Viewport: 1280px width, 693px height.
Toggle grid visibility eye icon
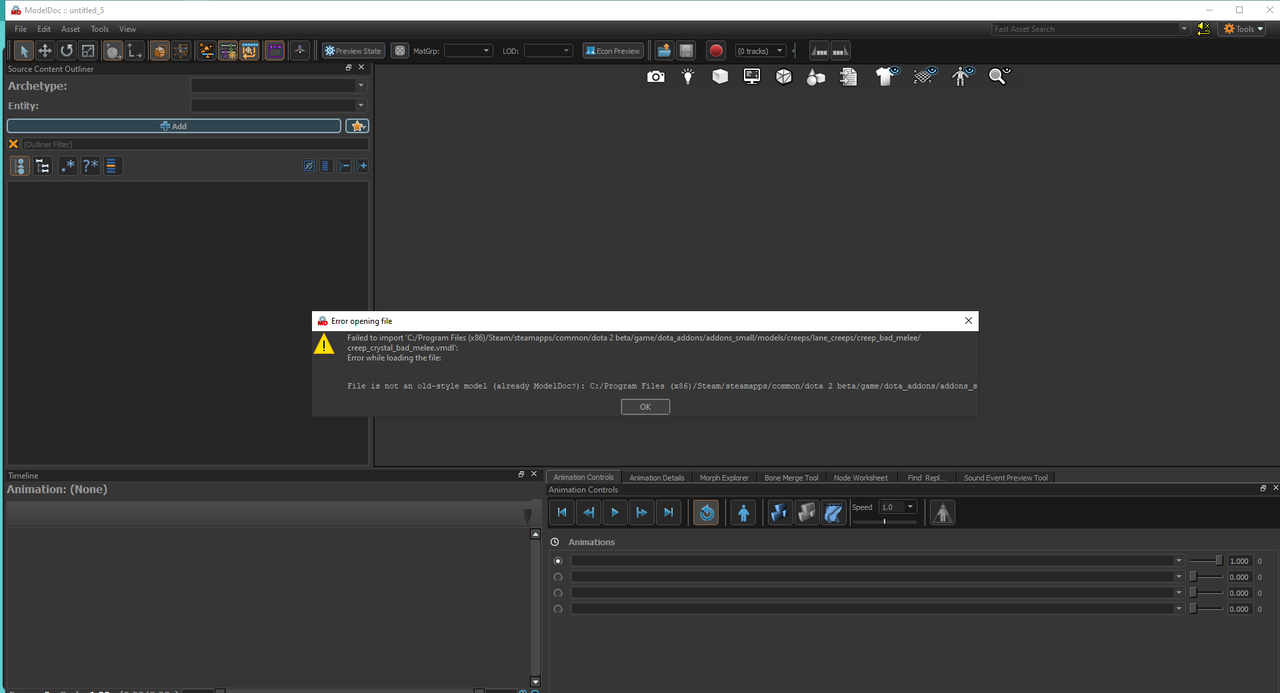pyautogui.click(x=926, y=76)
